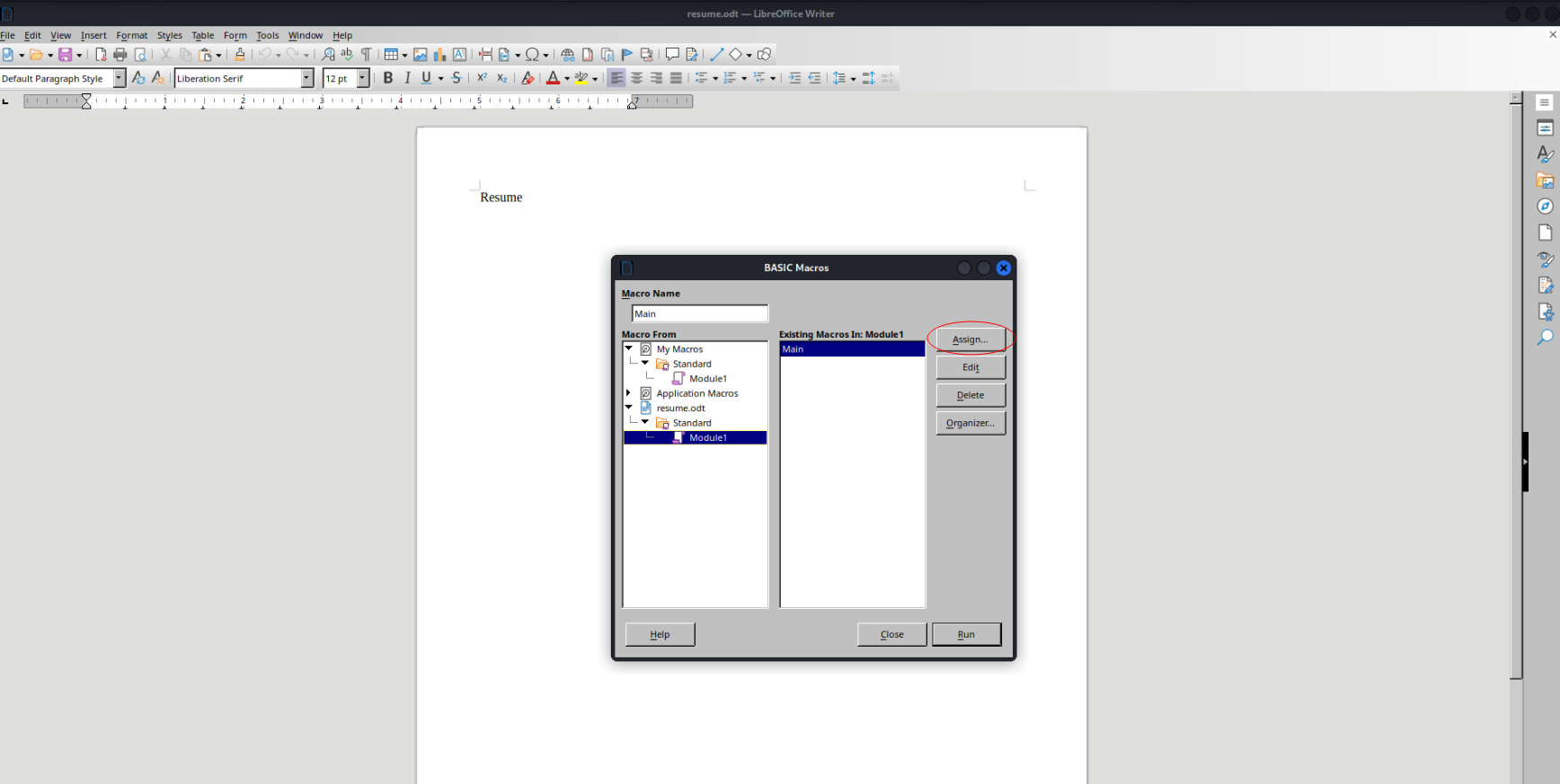This screenshot has width=1560, height=784.
Task: Insert a hyperlink
Action: tap(568, 55)
